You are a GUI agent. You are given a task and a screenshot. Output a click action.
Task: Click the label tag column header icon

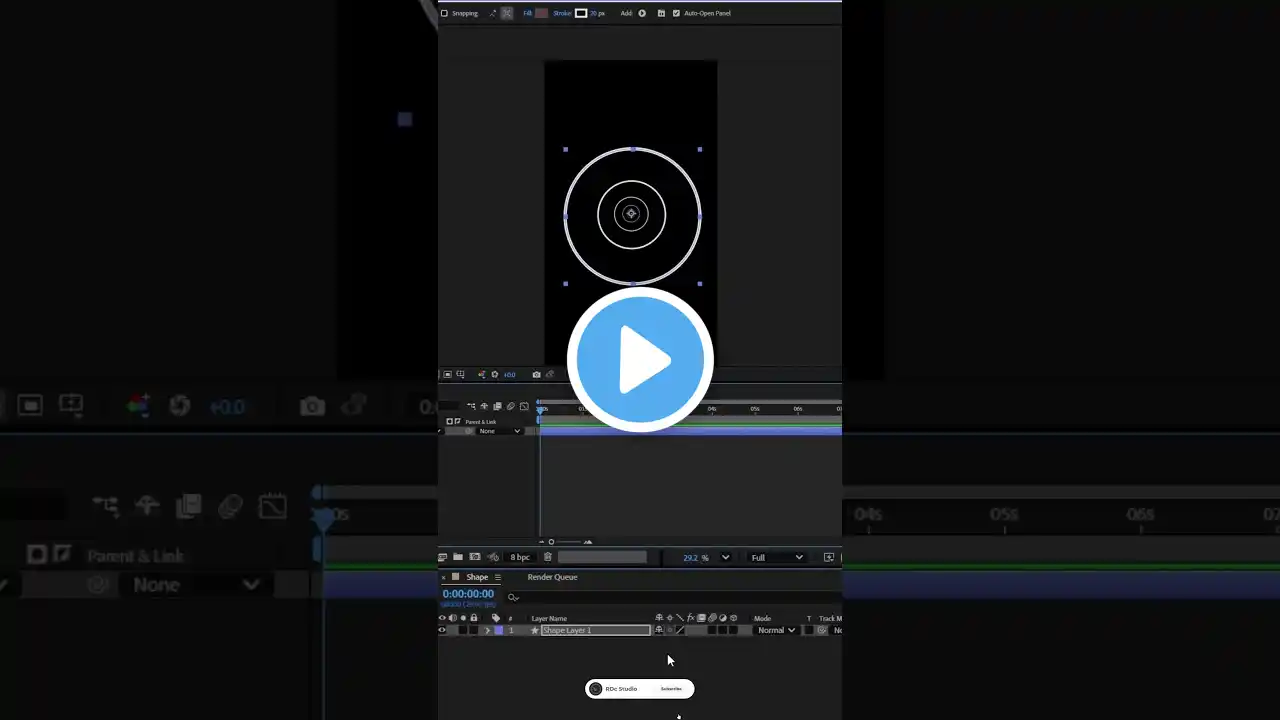pyautogui.click(x=496, y=618)
